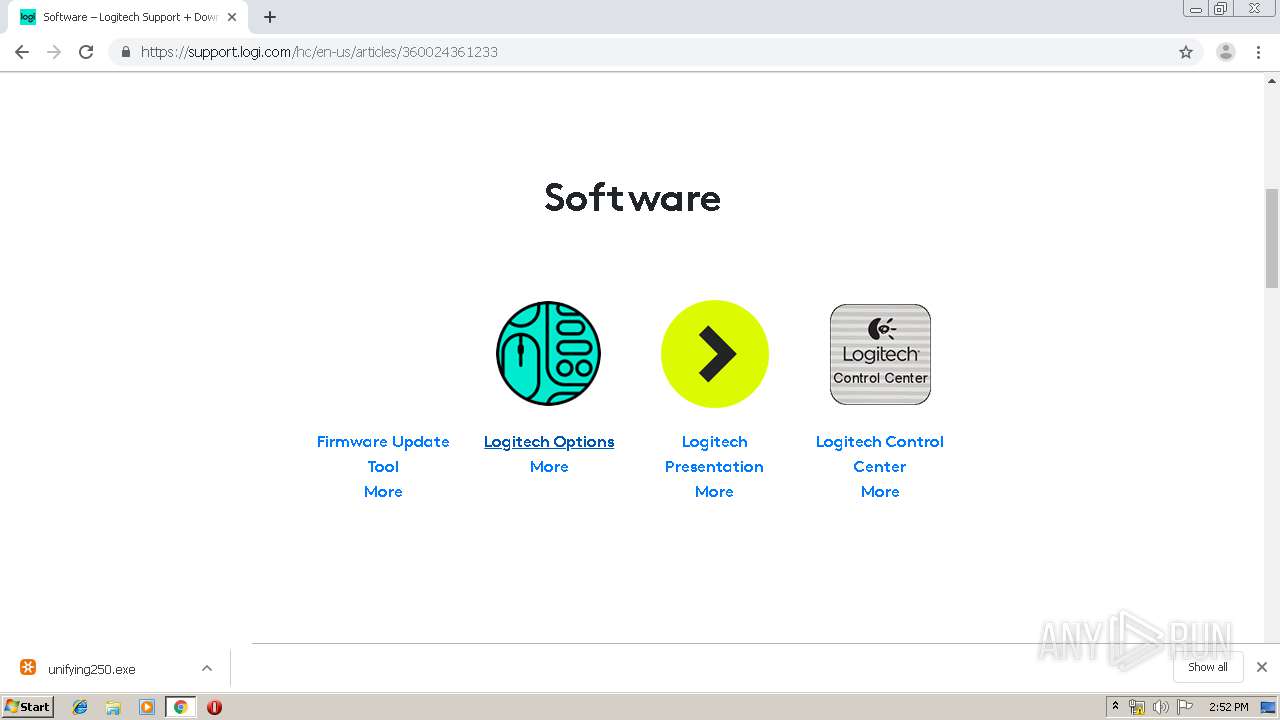The width and height of the screenshot is (1280, 720).
Task: Bookmark this page with star icon
Action: coord(1186,52)
